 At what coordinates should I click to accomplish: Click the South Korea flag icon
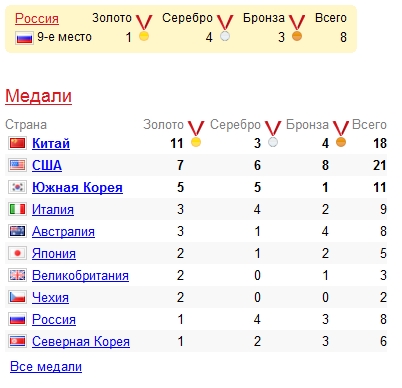coord(17,187)
